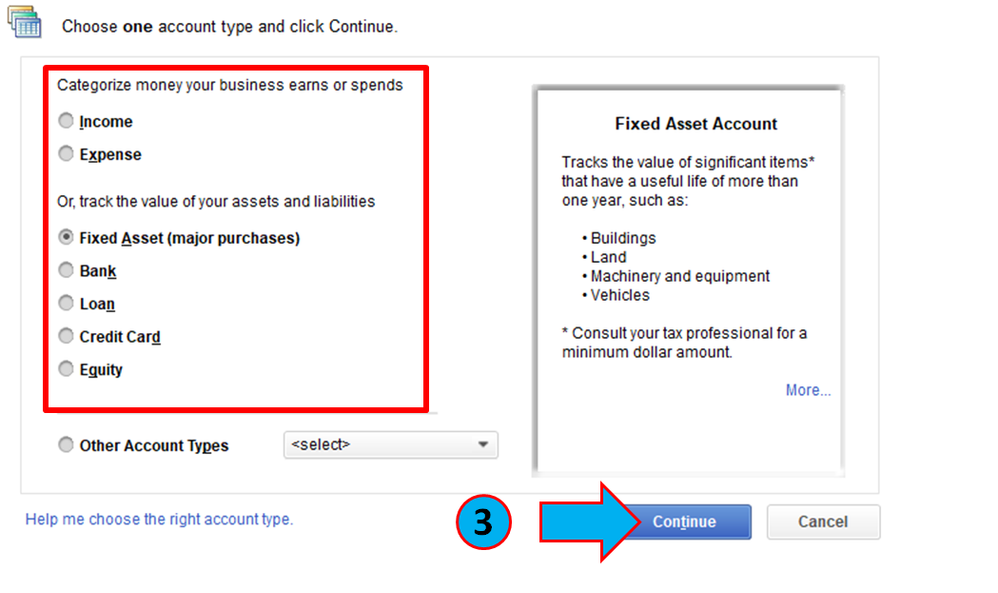Image resolution: width=998 pixels, height=593 pixels.
Task: Select the Income account type
Action: click(66, 122)
